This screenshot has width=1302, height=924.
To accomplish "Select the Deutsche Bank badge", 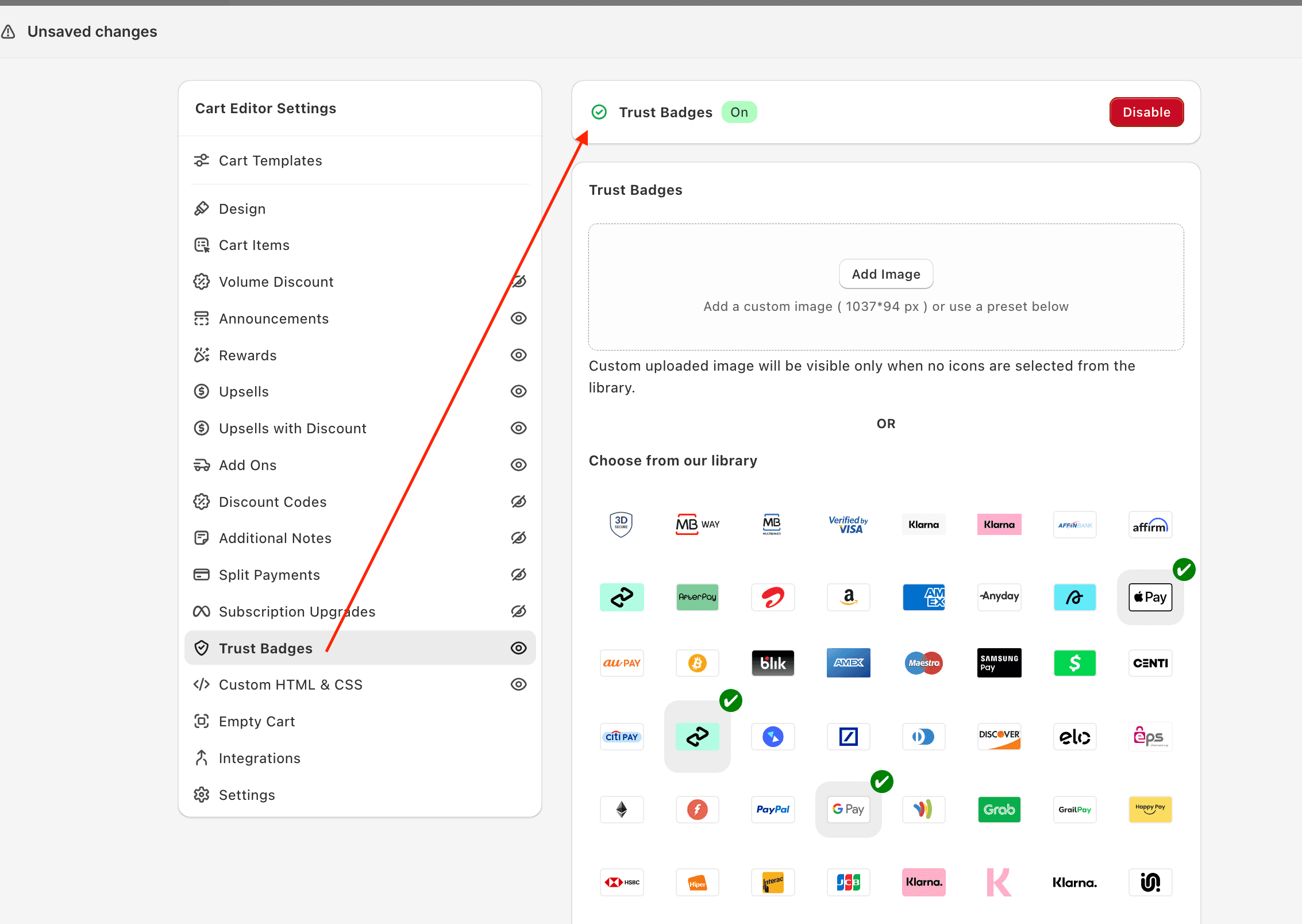I will [849, 737].
